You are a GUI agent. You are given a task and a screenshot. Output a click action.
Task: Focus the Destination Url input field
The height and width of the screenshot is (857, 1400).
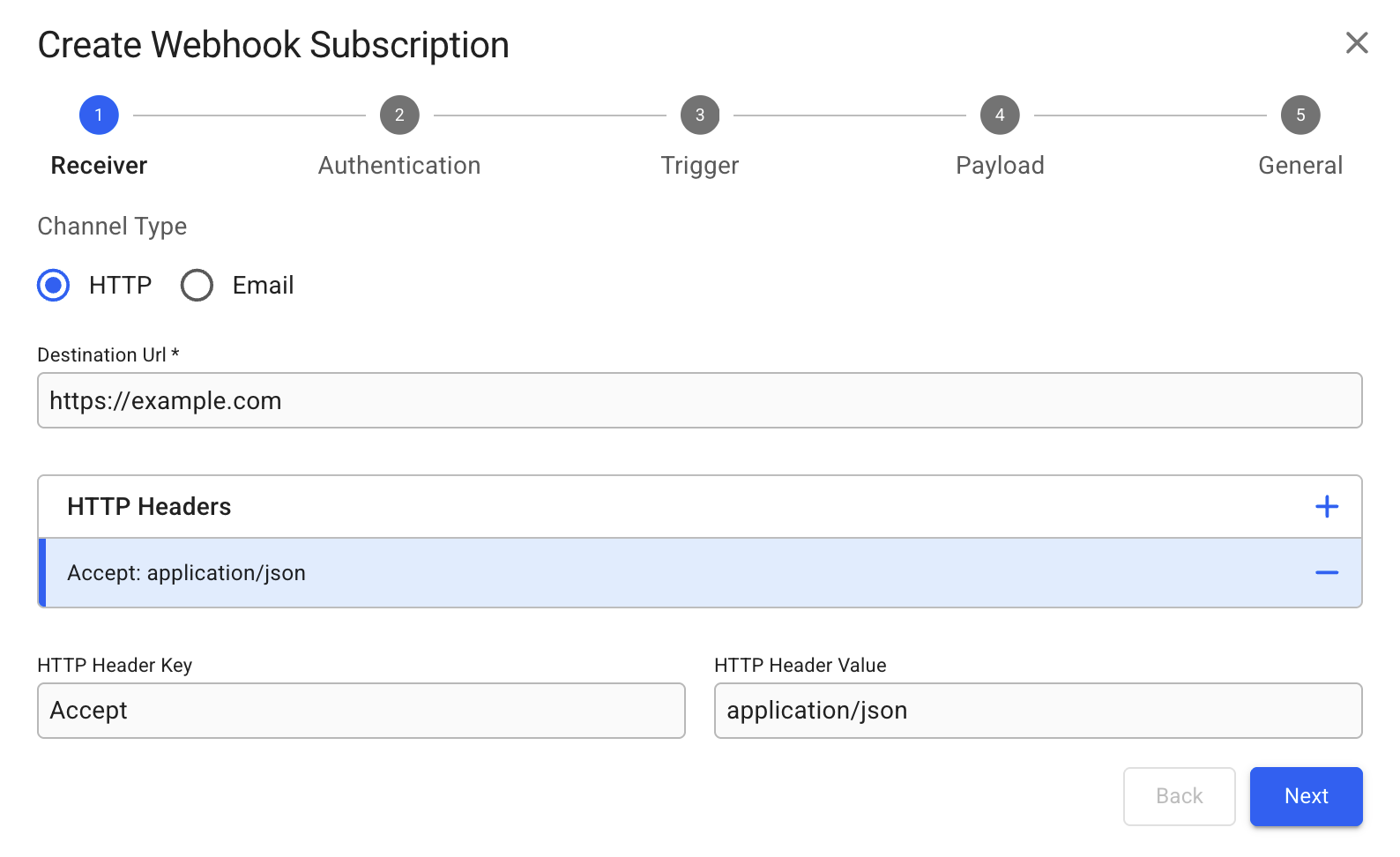click(699, 401)
